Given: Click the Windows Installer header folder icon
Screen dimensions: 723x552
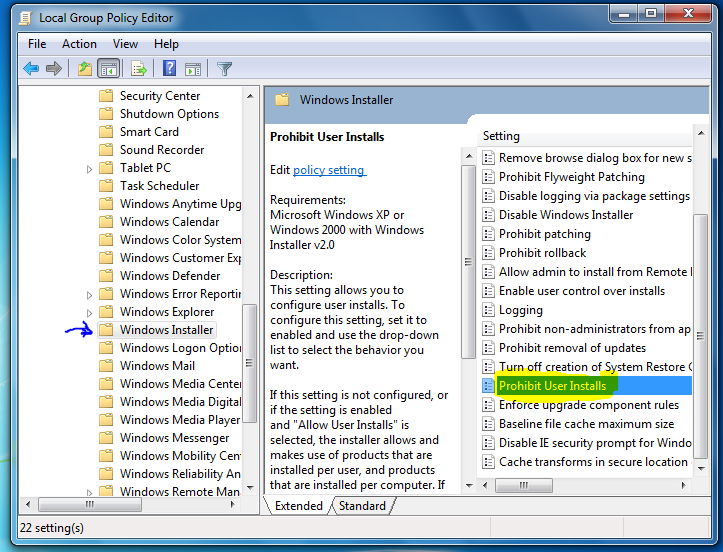Looking at the screenshot, I should pyautogui.click(x=282, y=100).
